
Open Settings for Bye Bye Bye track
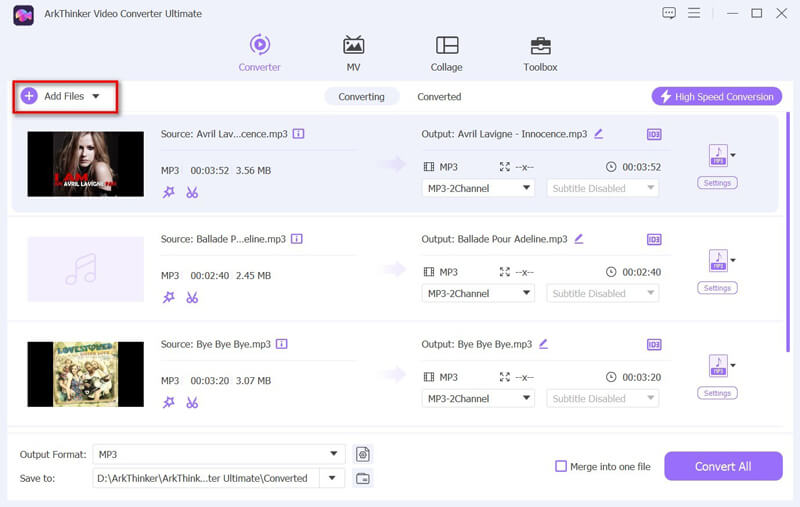click(x=717, y=393)
